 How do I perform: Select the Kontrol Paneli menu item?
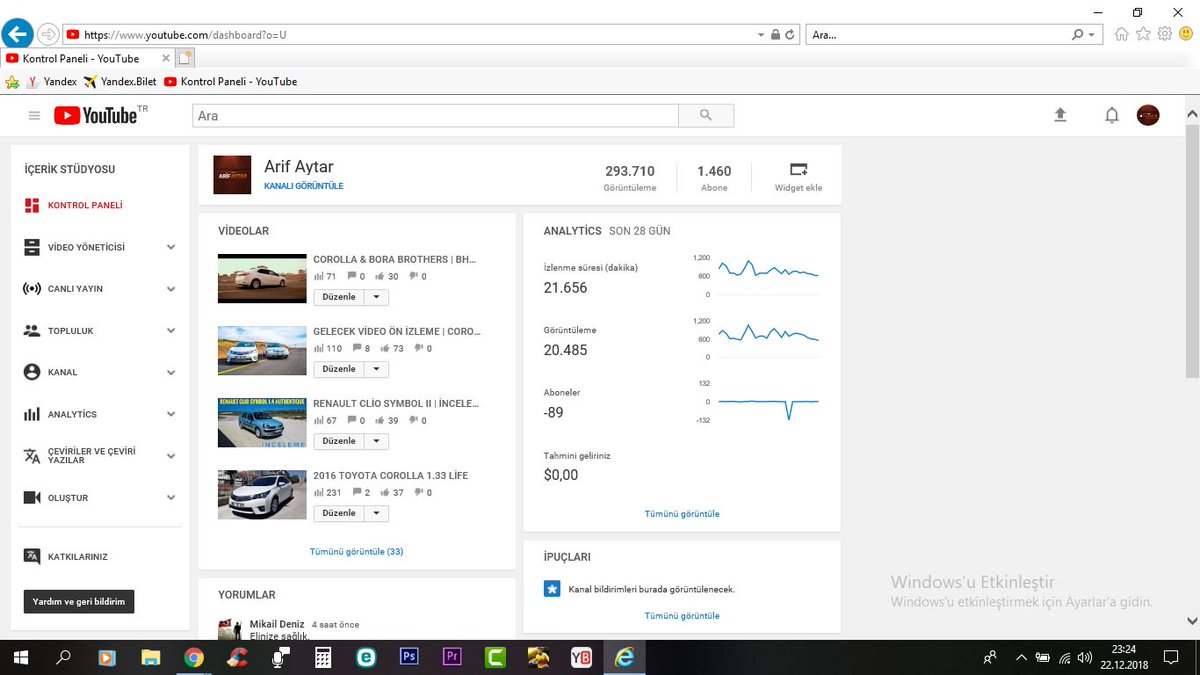85,205
